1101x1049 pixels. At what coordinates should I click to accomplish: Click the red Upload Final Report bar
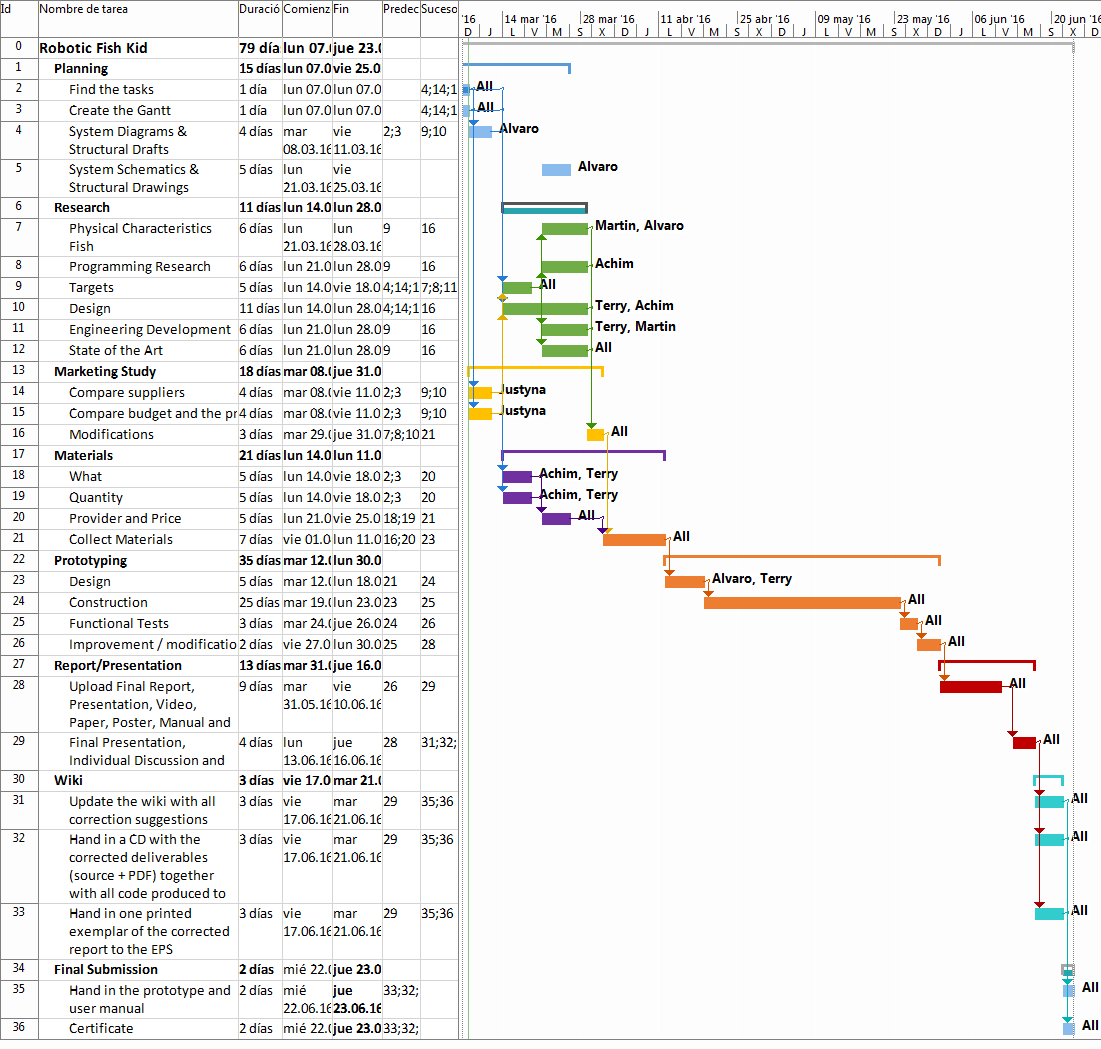pos(970,686)
